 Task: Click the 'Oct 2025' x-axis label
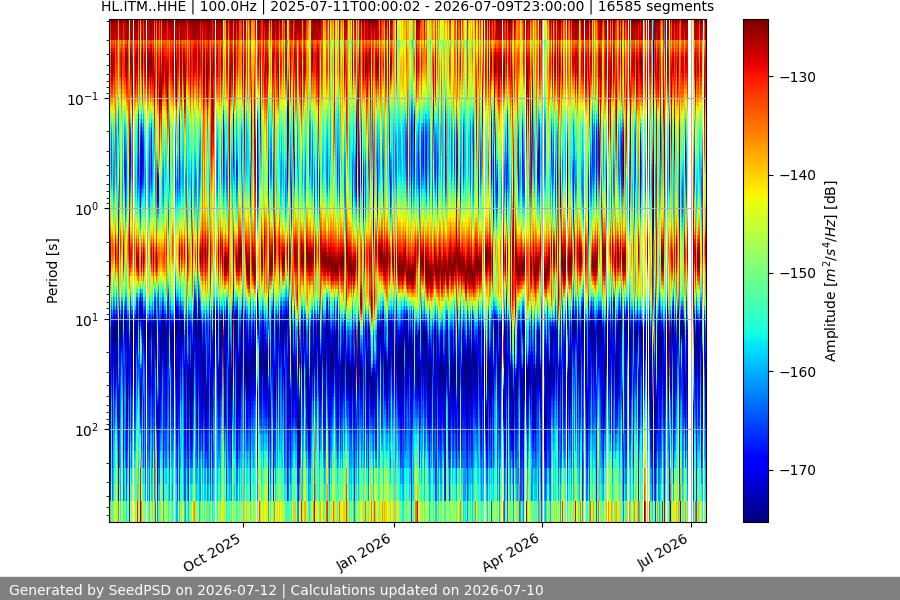(x=212, y=552)
